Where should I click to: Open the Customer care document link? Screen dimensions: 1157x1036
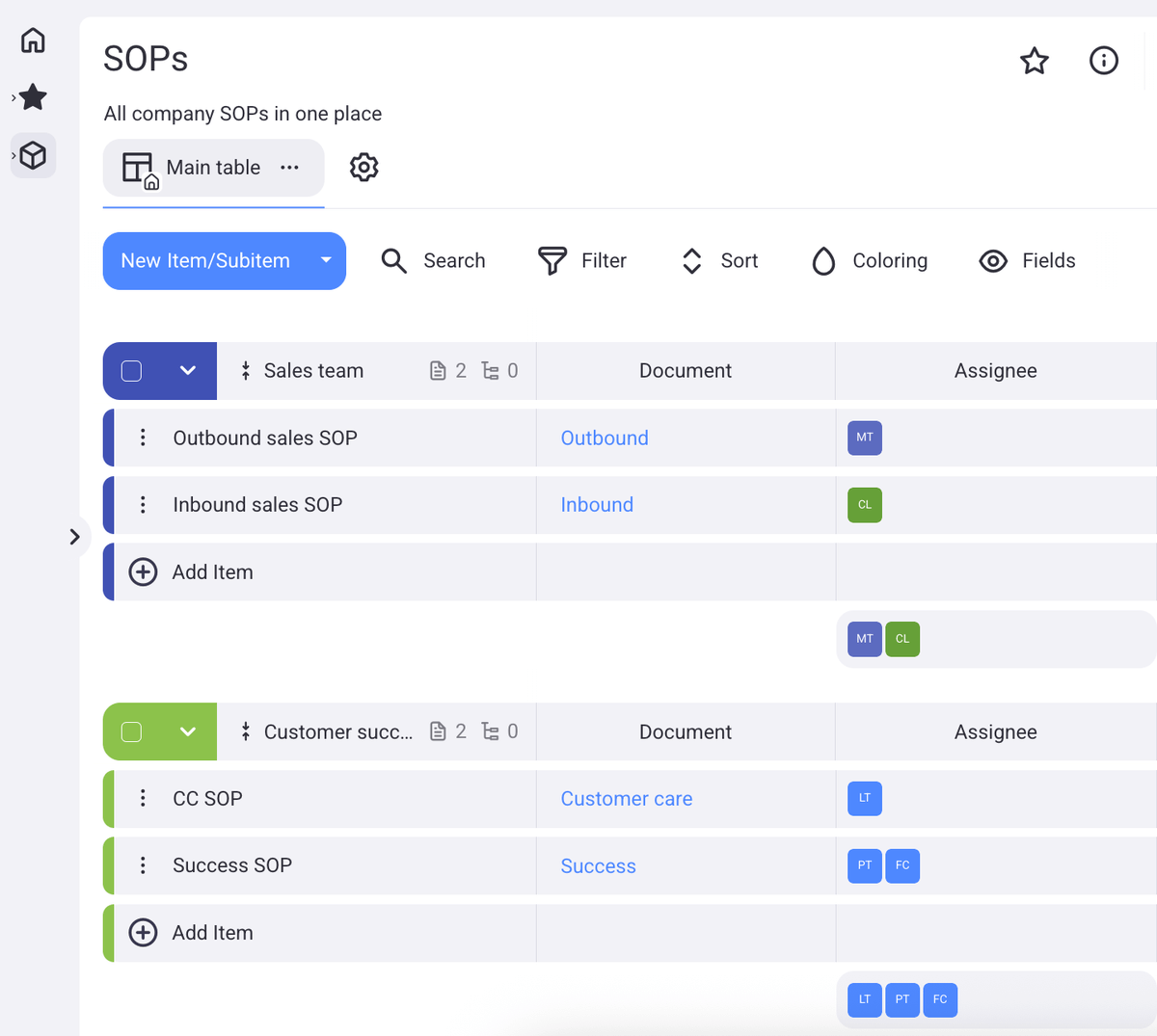(x=626, y=798)
